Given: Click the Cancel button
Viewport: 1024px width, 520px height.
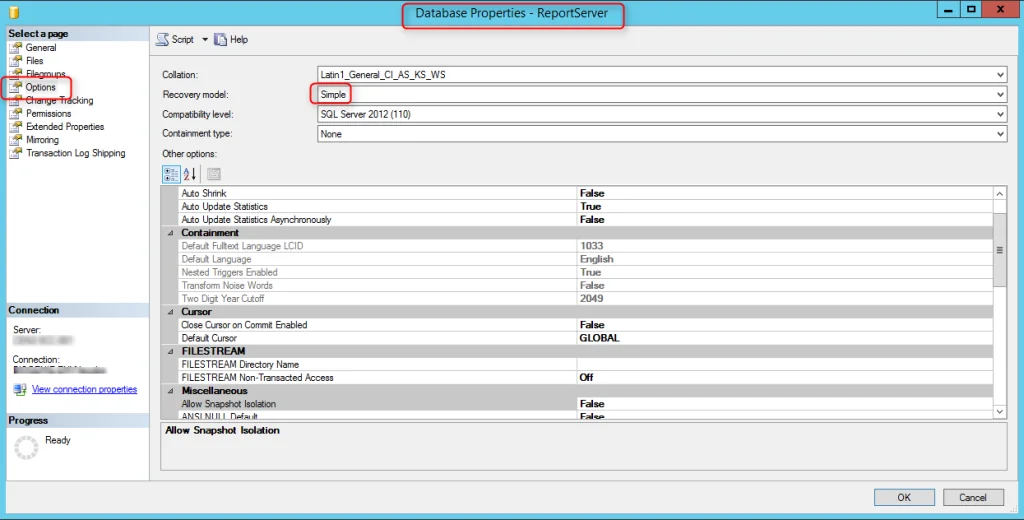Looking at the screenshot, I should [x=973, y=498].
